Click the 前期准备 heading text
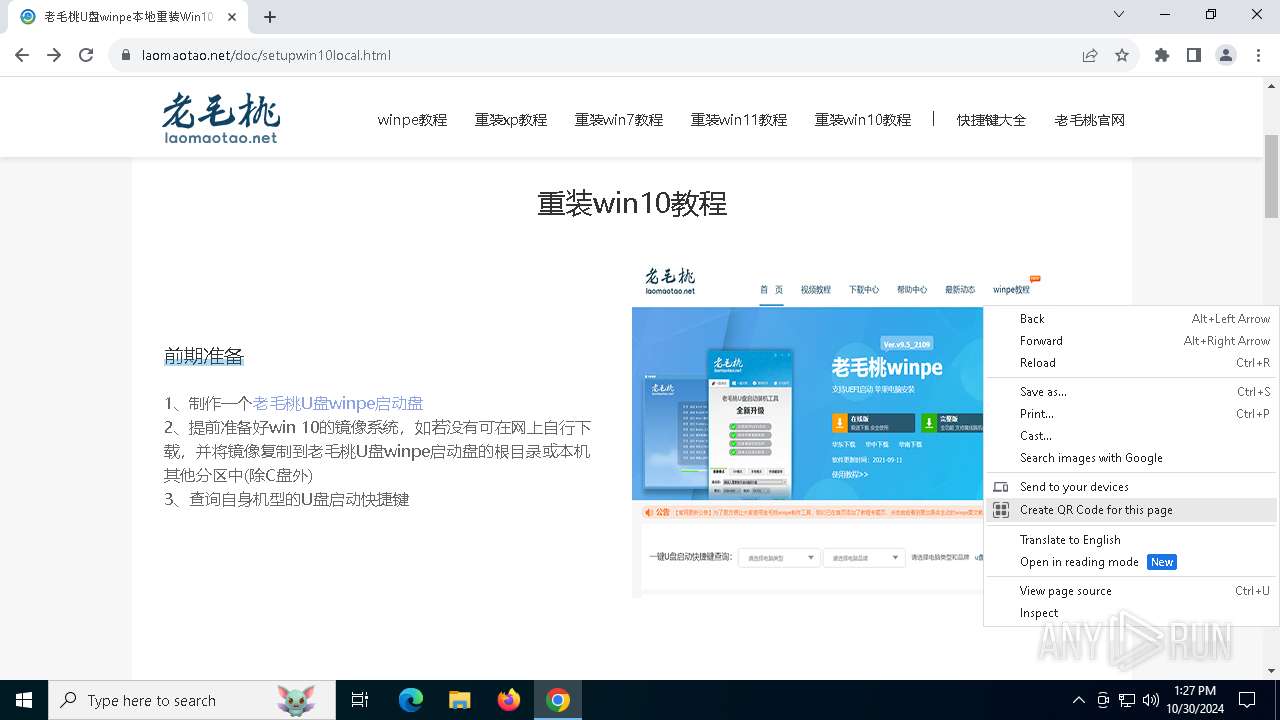Screen dimensions: 1280x720 204,357
